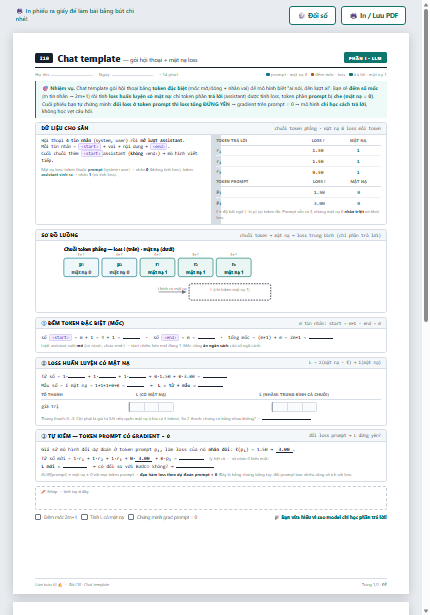Image resolution: width=430 pixels, height=615 pixels.
Task: Select the p1 mặt nạ 0 token box
Action: coord(81,267)
